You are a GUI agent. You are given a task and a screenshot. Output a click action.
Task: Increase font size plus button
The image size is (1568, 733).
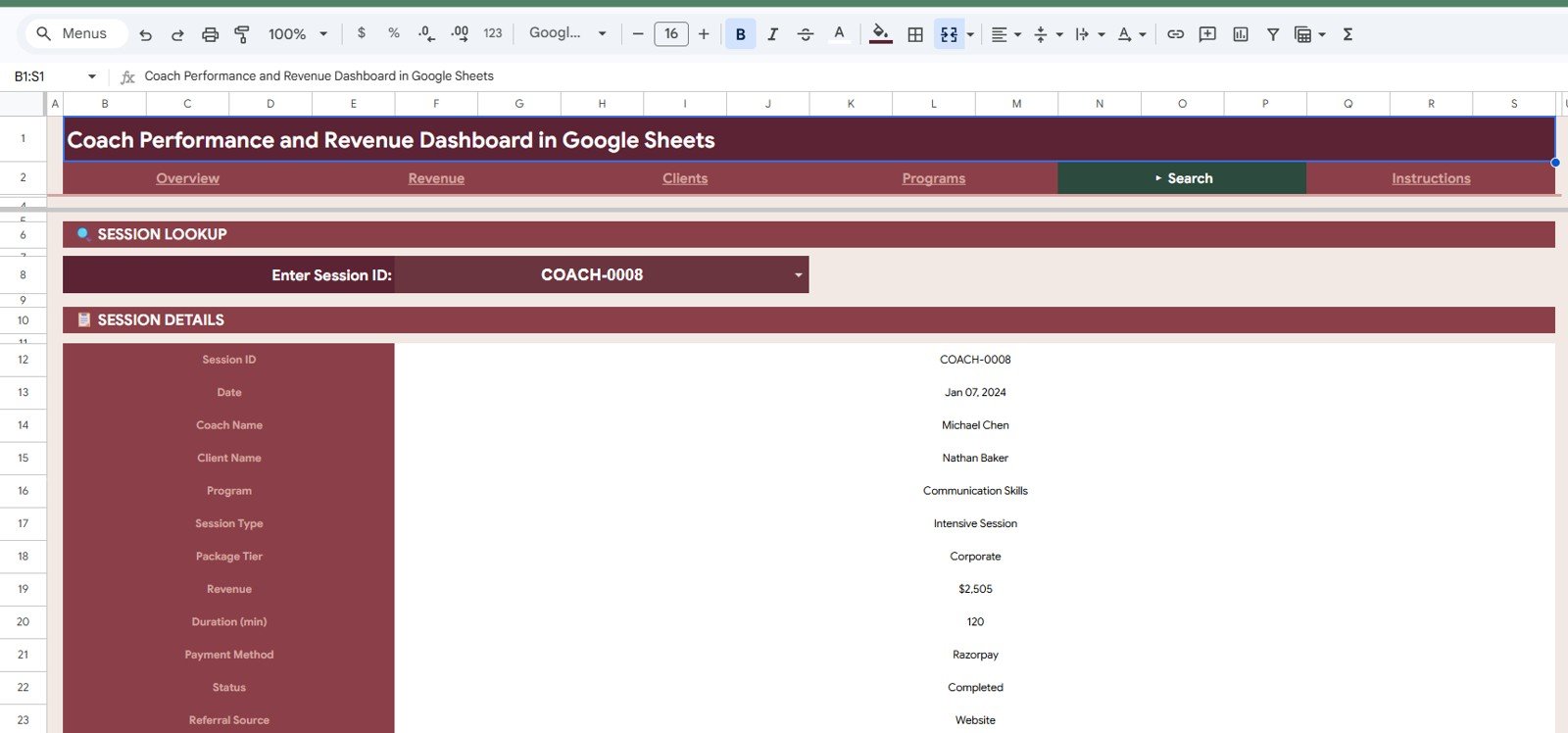704,34
